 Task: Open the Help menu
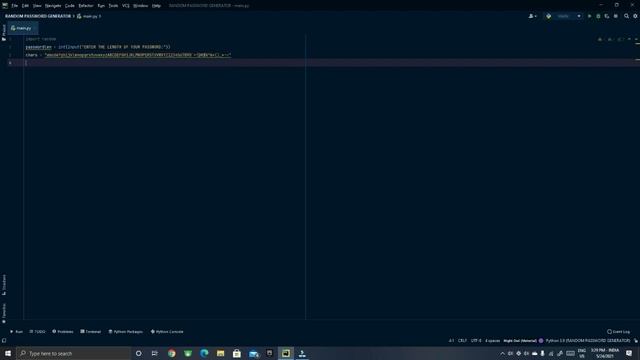(x=156, y=6)
